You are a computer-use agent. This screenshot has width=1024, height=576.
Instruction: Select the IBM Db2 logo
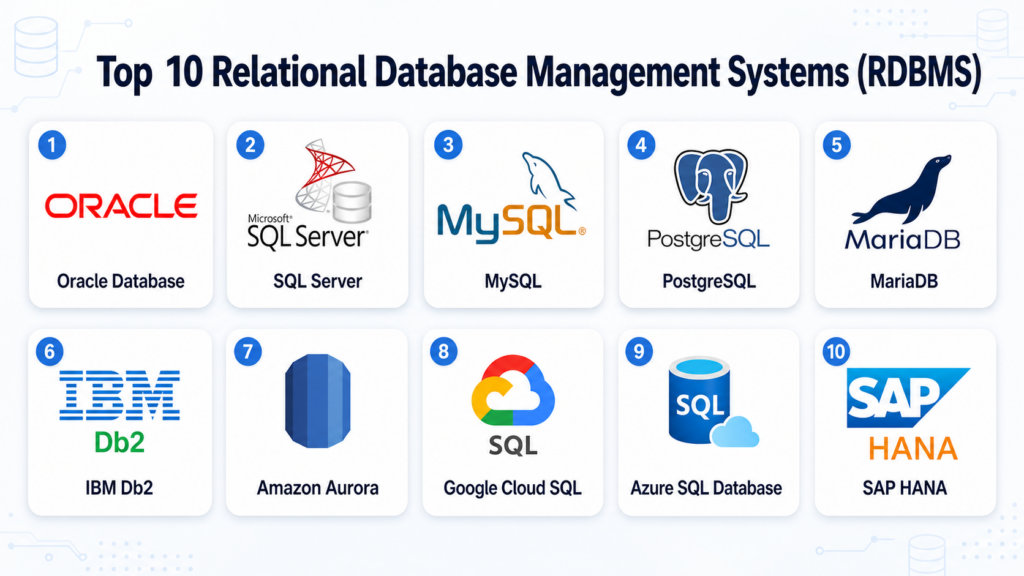pos(120,411)
